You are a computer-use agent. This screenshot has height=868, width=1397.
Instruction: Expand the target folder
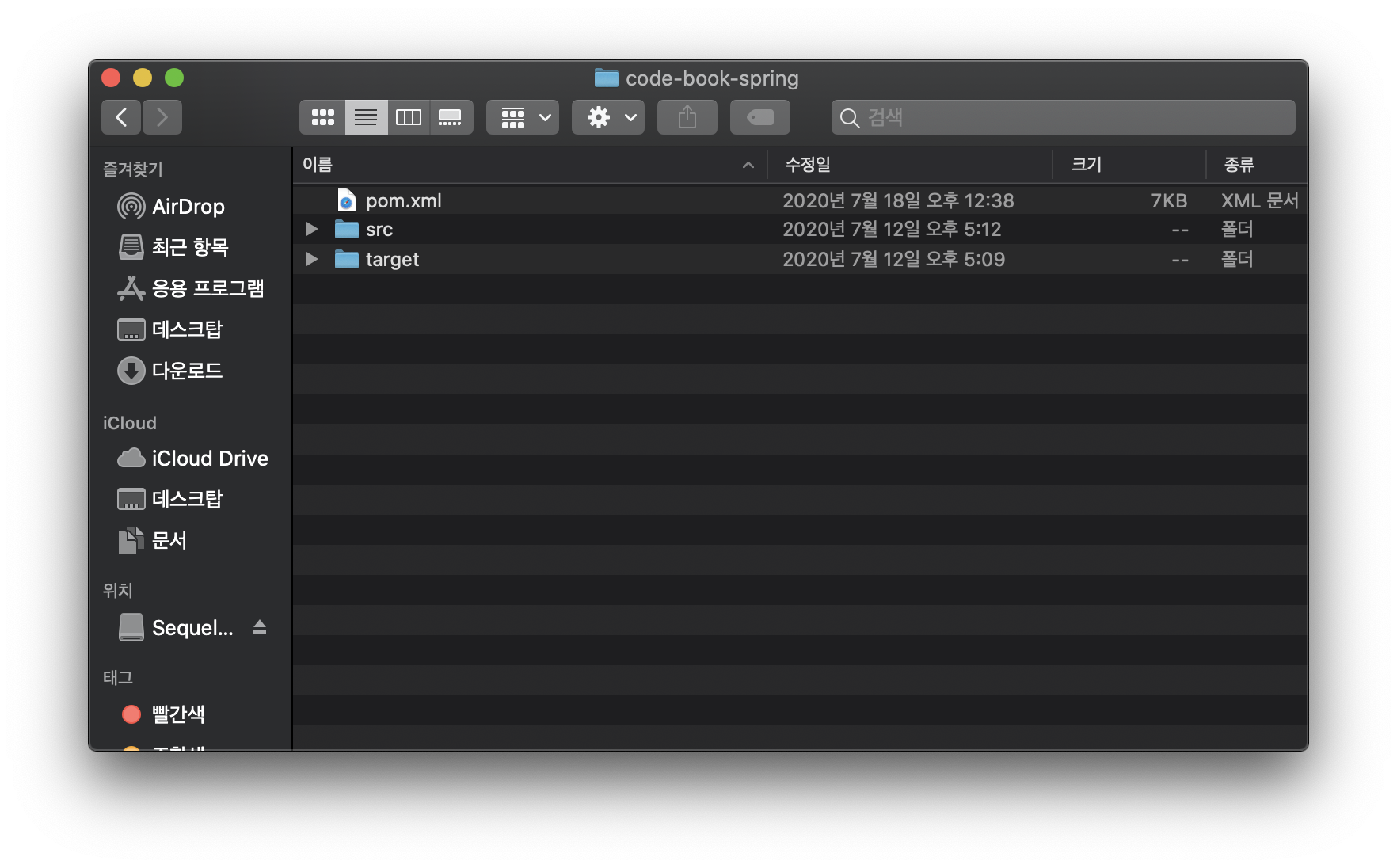click(312, 259)
